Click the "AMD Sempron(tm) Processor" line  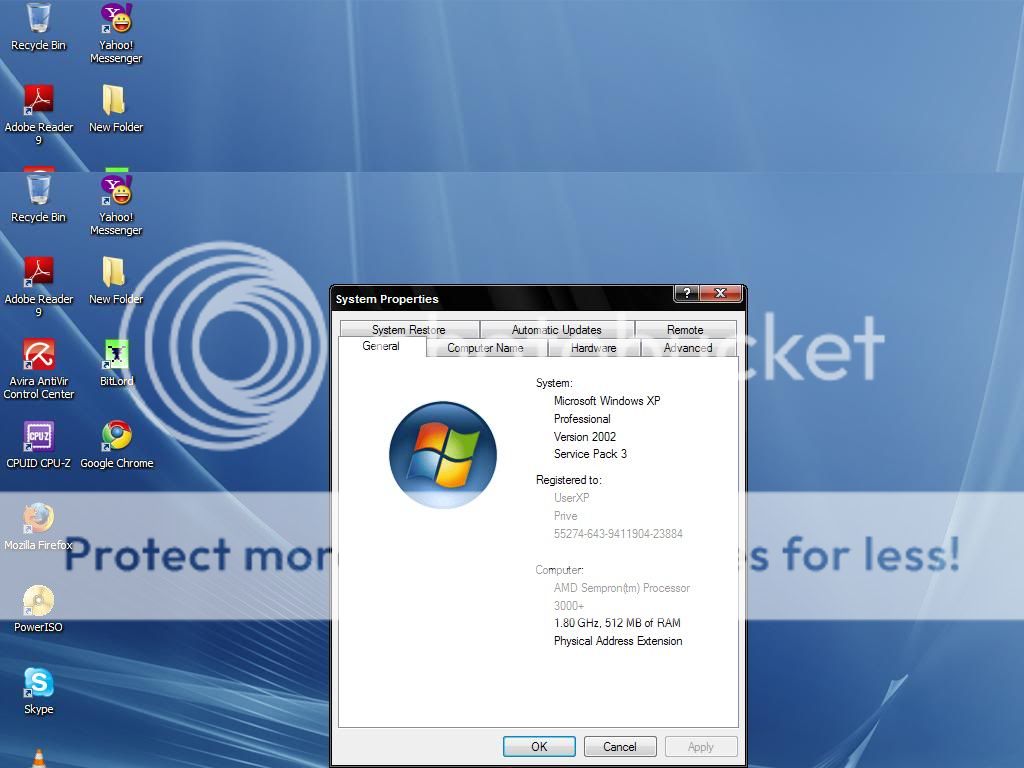(x=622, y=588)
